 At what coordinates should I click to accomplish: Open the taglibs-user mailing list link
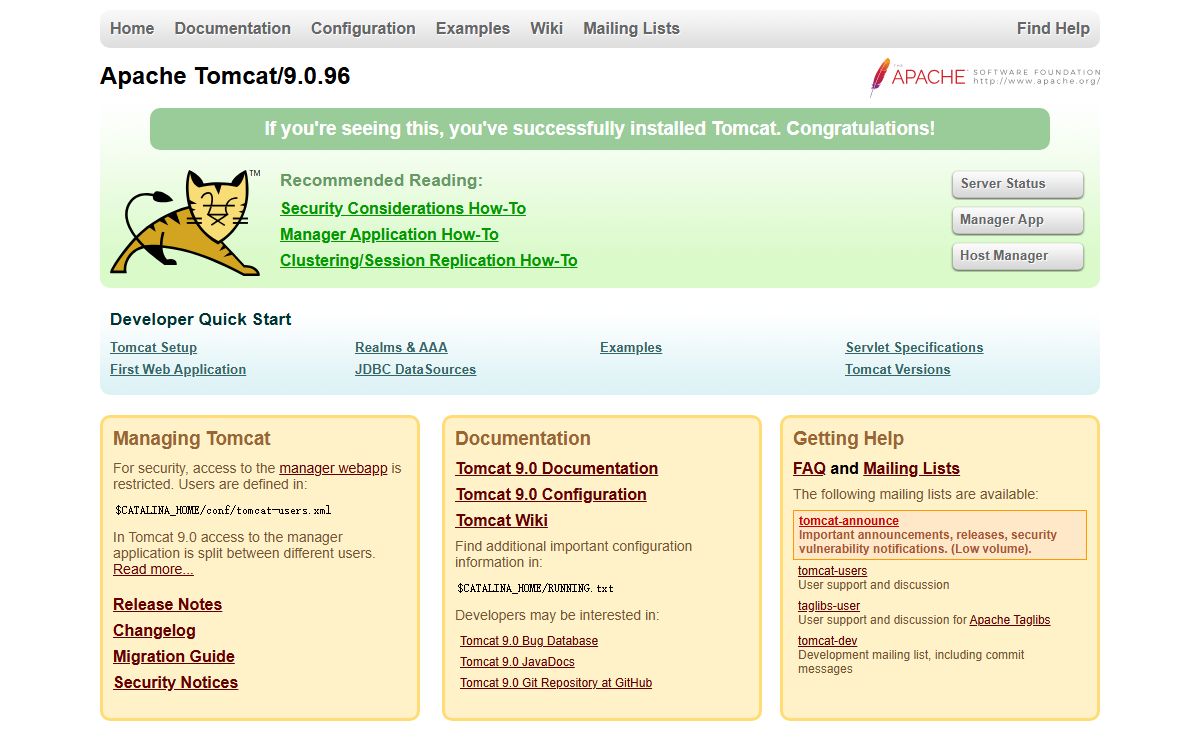click(829, 606)
